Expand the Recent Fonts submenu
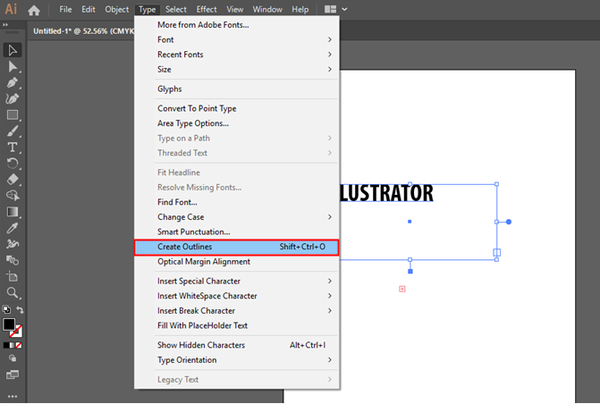Image resolution: width=600 pixels, height=404 pixels. [x=236, y=55]
